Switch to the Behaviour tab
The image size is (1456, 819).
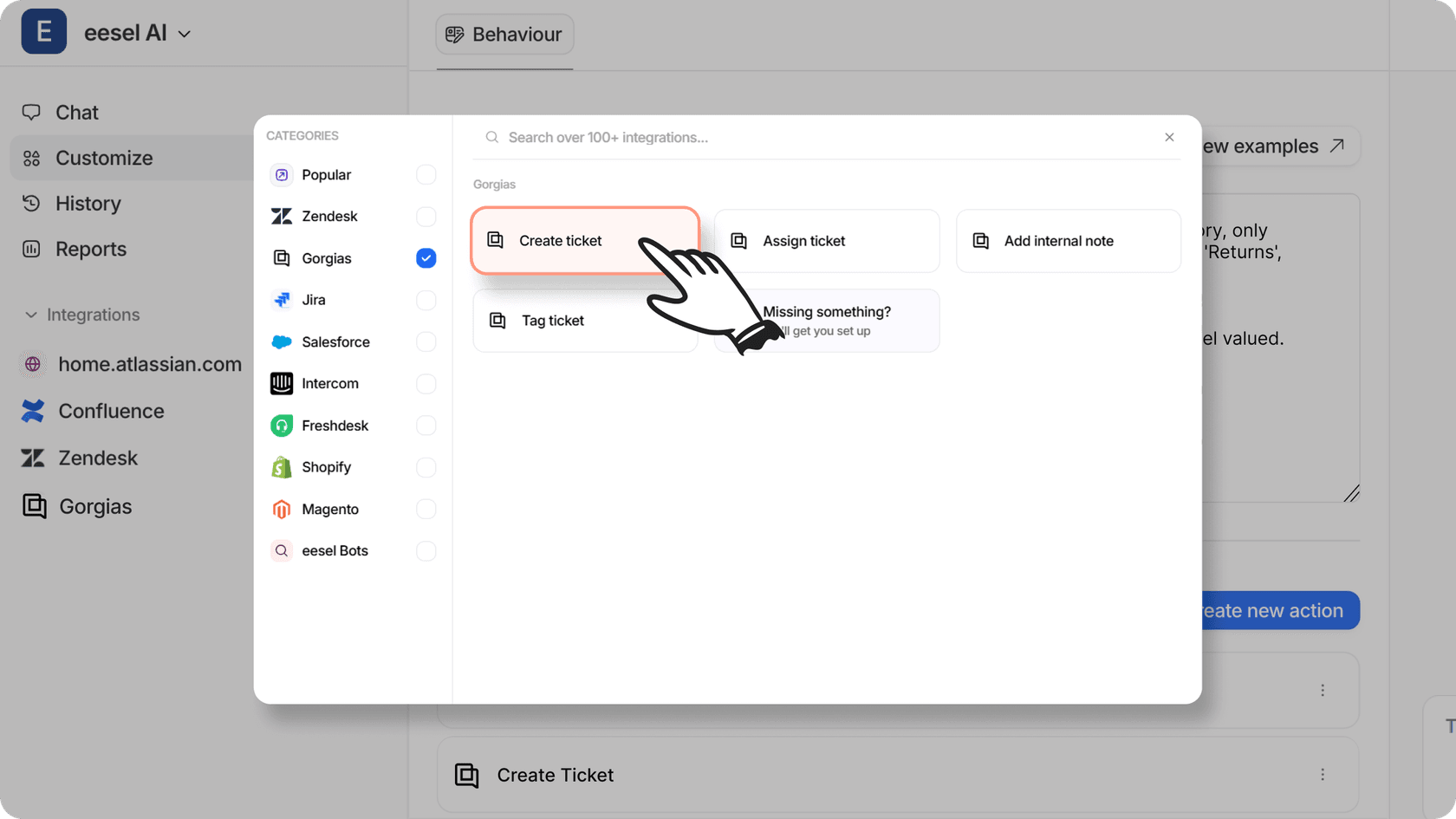click(504, 35)
